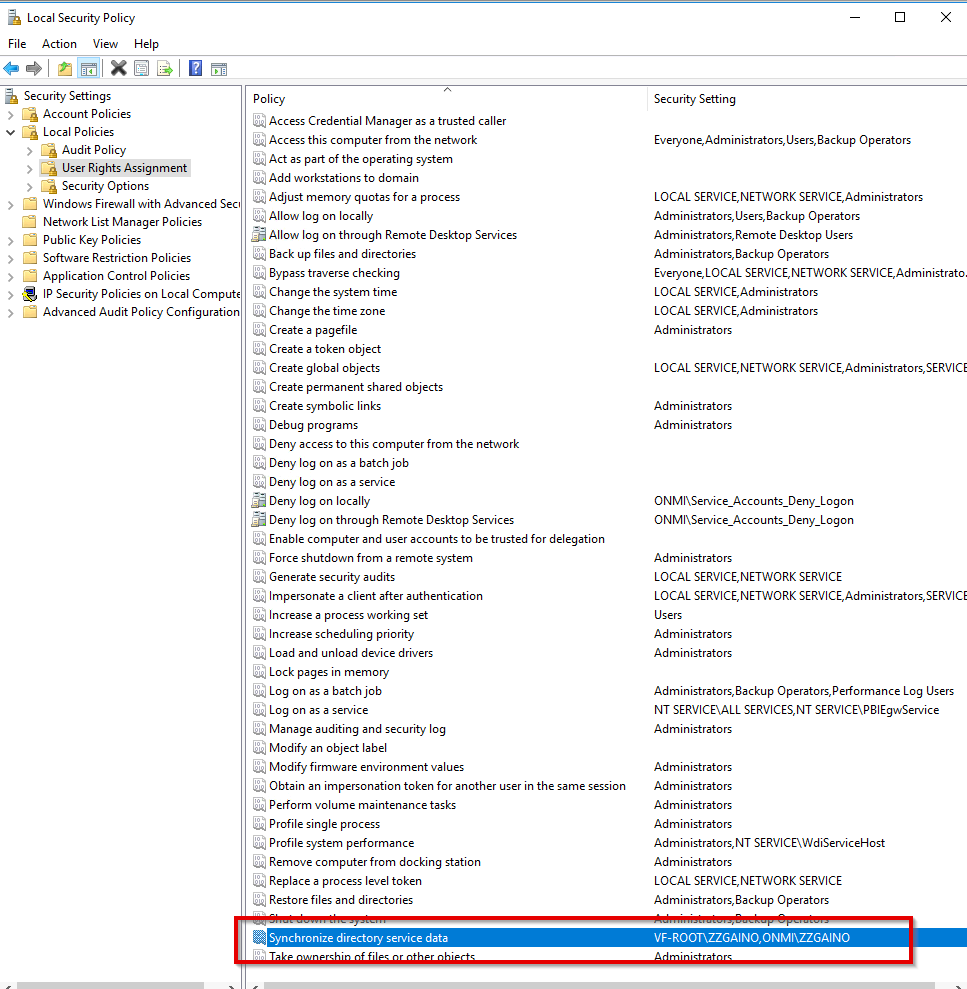Viewport: 967px width, 989px height.
Task: Expand the Software Restriction Policies node
Action: (x=11, y=257)
